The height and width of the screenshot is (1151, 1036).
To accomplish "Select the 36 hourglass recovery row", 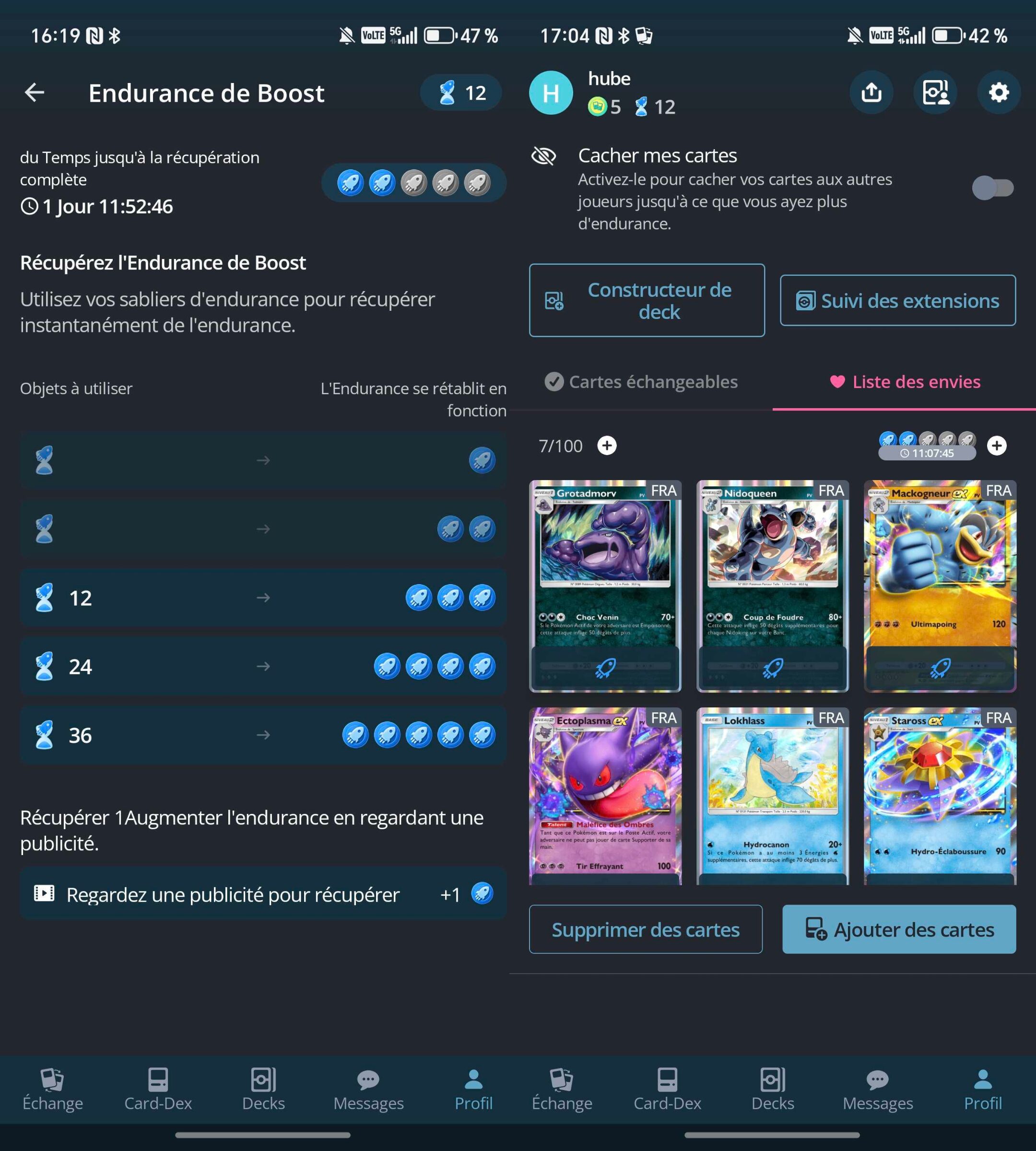I will click(x=263, y=735).
